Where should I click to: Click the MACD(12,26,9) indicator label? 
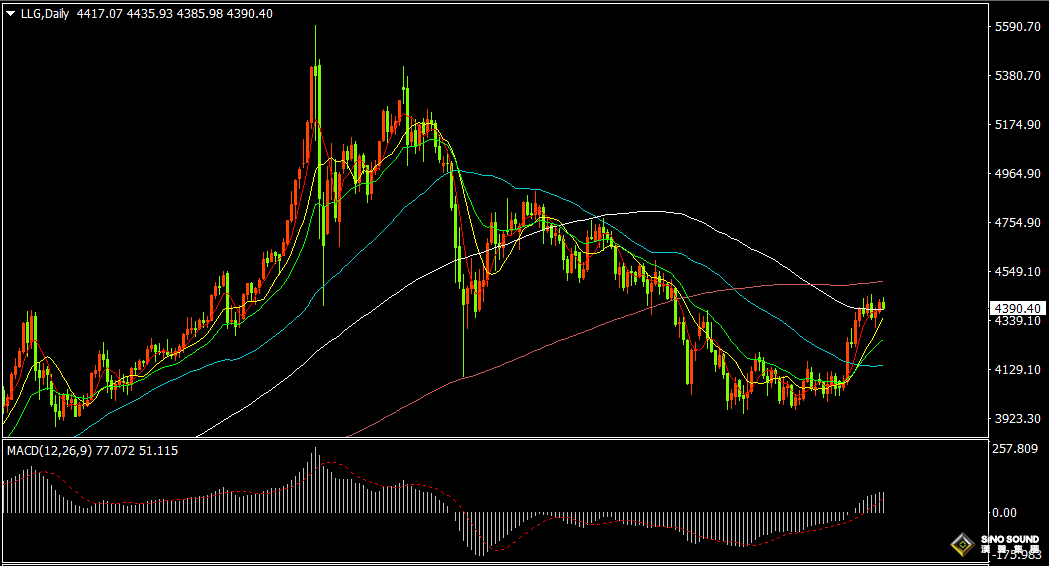[50, 451]
